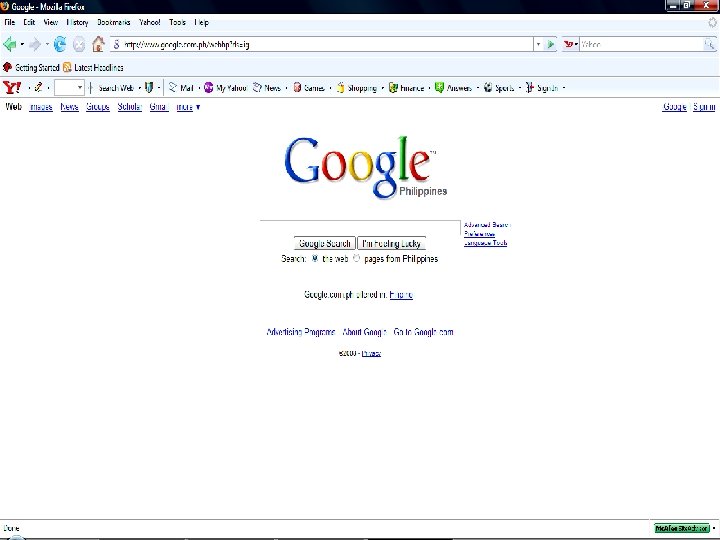Open My Yahoo from the toolbar

(225, 88)
